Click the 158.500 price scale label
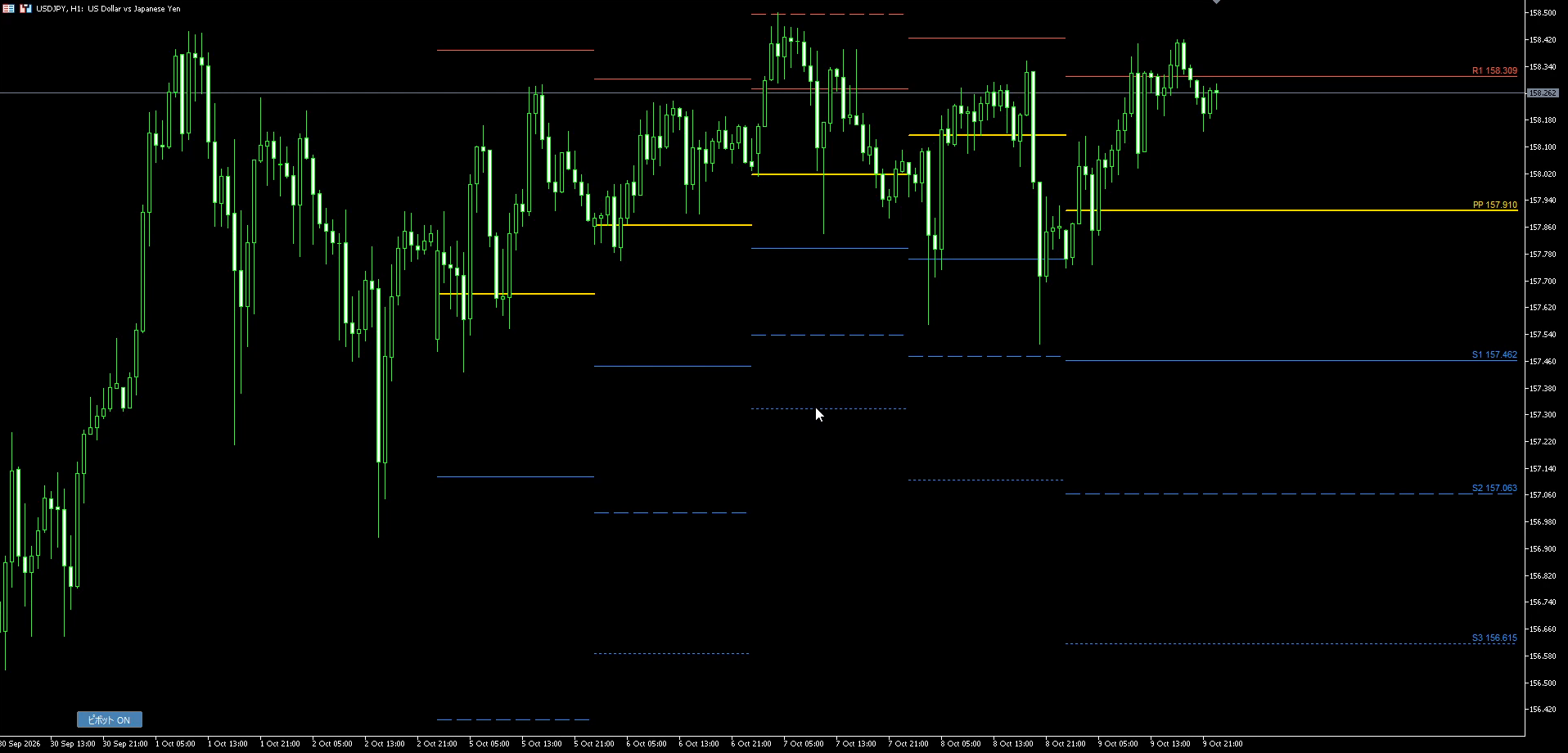The width and height of the screenshot is (1568, 753). click(x=1542, y=13)
